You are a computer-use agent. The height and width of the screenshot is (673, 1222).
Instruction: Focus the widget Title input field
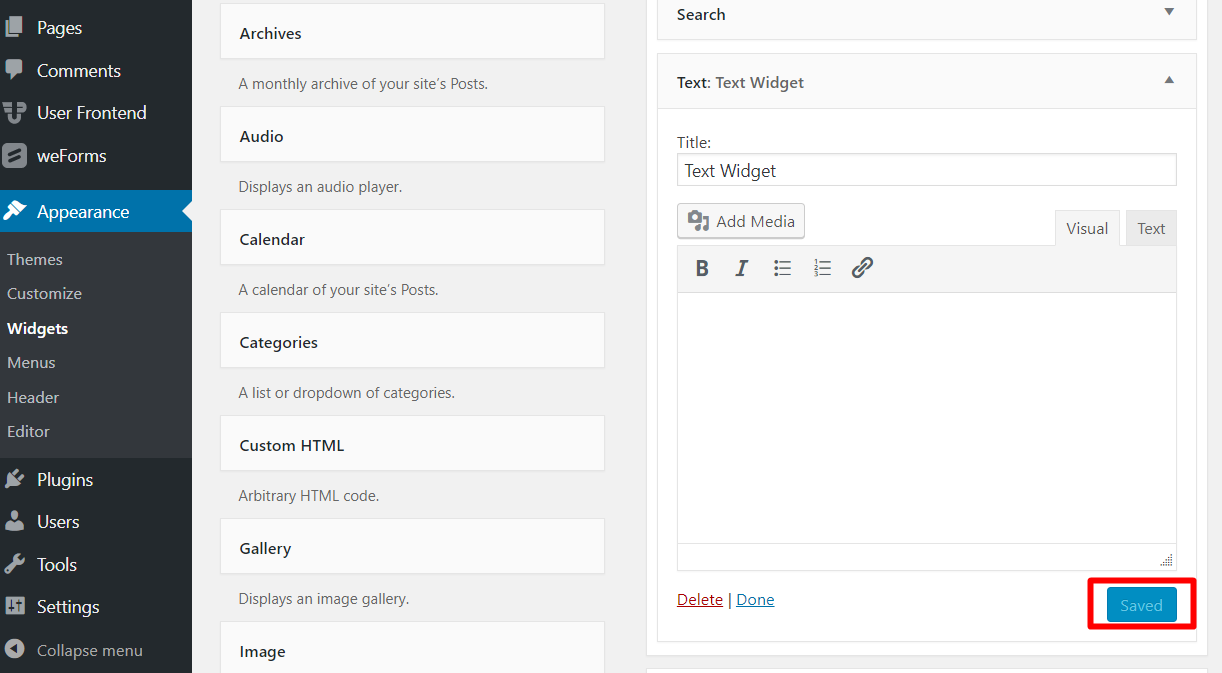(x=927, y=170)
